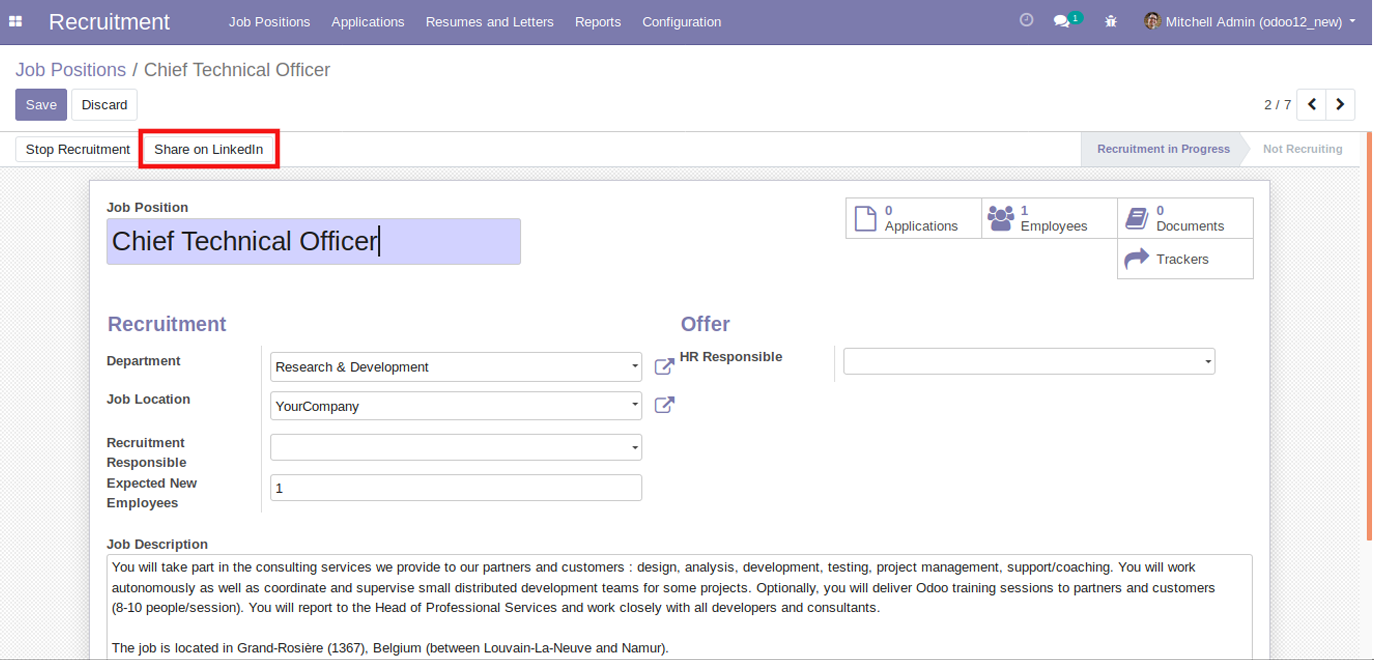Open the Job Positions menu
Image resolution: width=1374 pixels, height=660 pixels.
point(269,21)
